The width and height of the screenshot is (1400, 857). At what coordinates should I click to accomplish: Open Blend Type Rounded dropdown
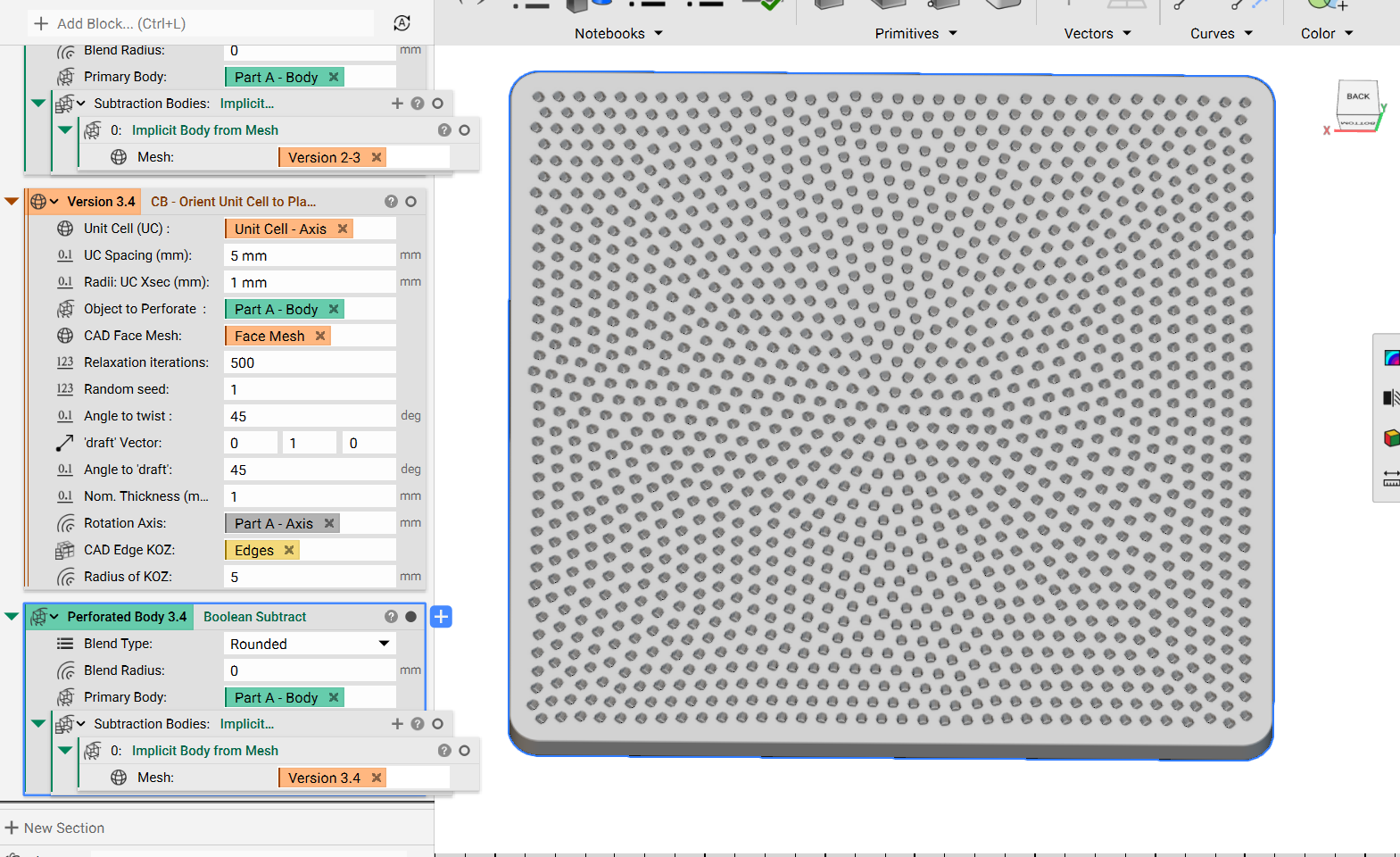310,644
